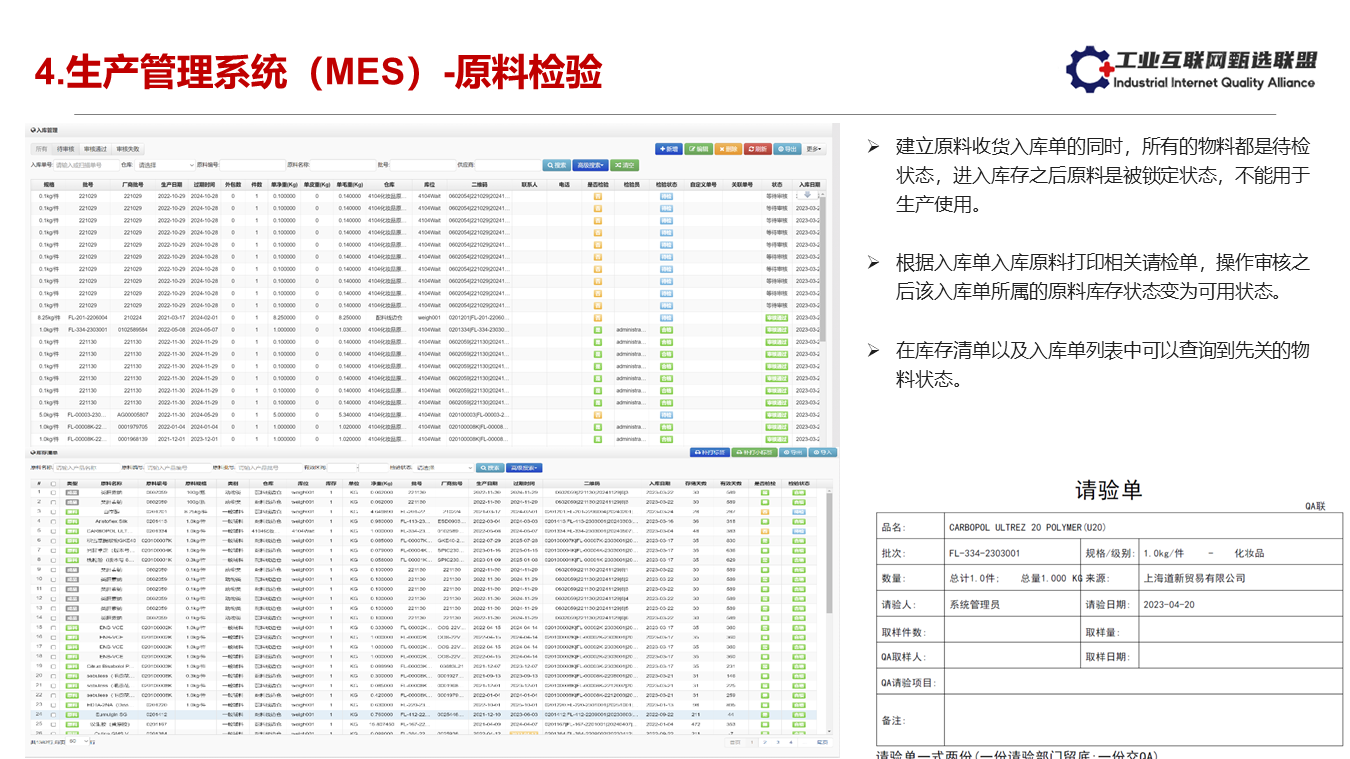Click the 检验员 column header
This screenshot has height=759, width=1350.
[x=631, y=184]
